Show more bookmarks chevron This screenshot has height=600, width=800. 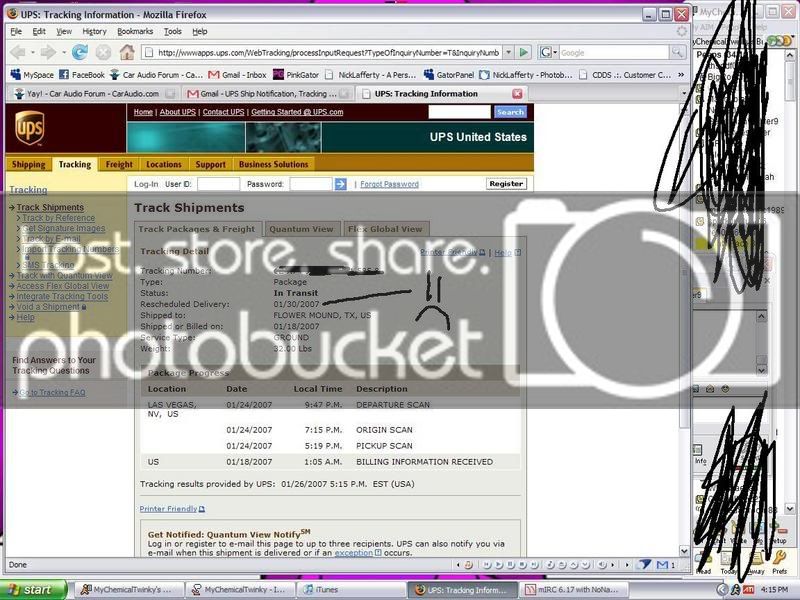(681, 75)
